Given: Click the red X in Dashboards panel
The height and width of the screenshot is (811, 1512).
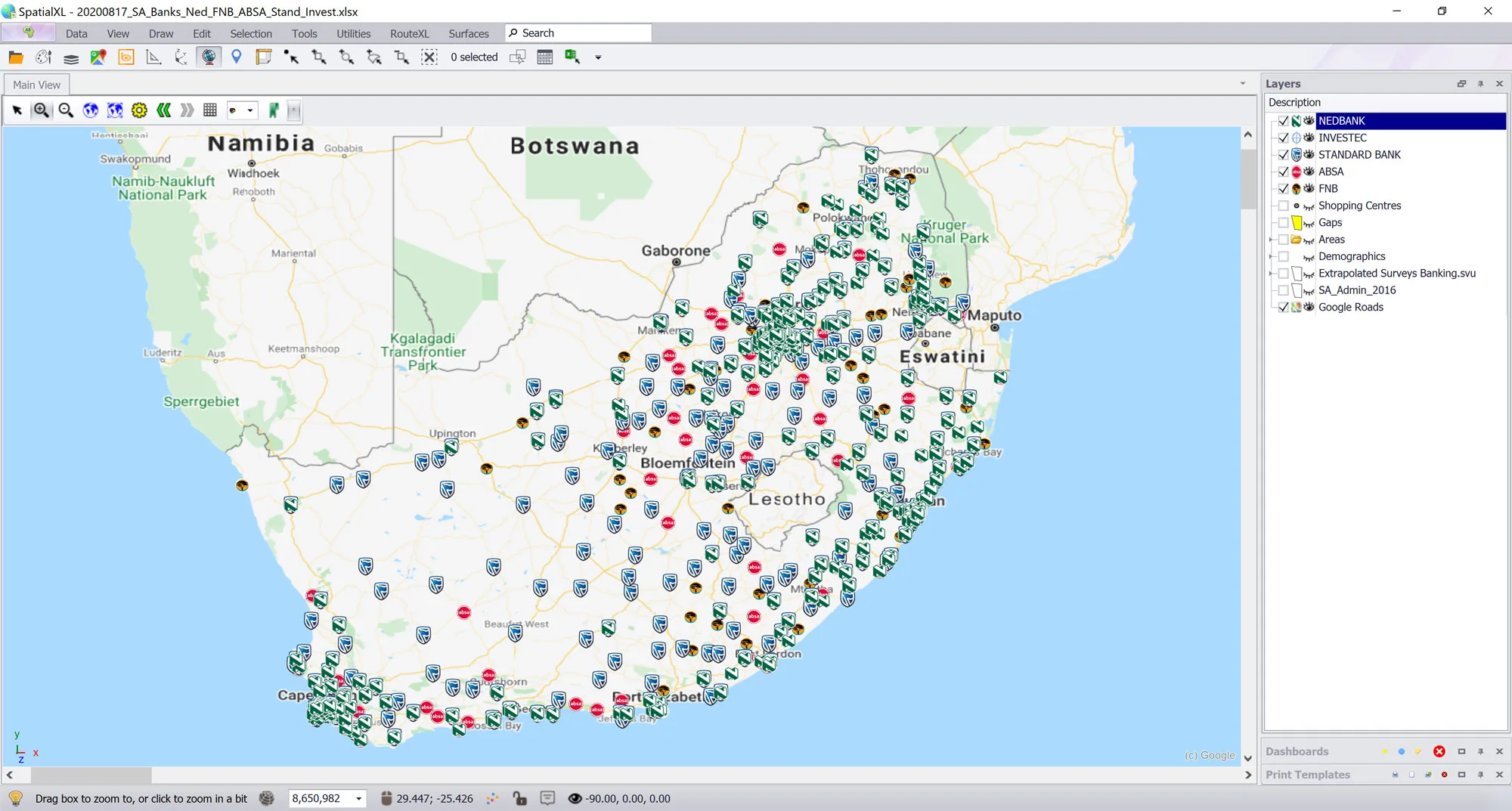Looking at the screenshot, I should tap(1439, 751).
